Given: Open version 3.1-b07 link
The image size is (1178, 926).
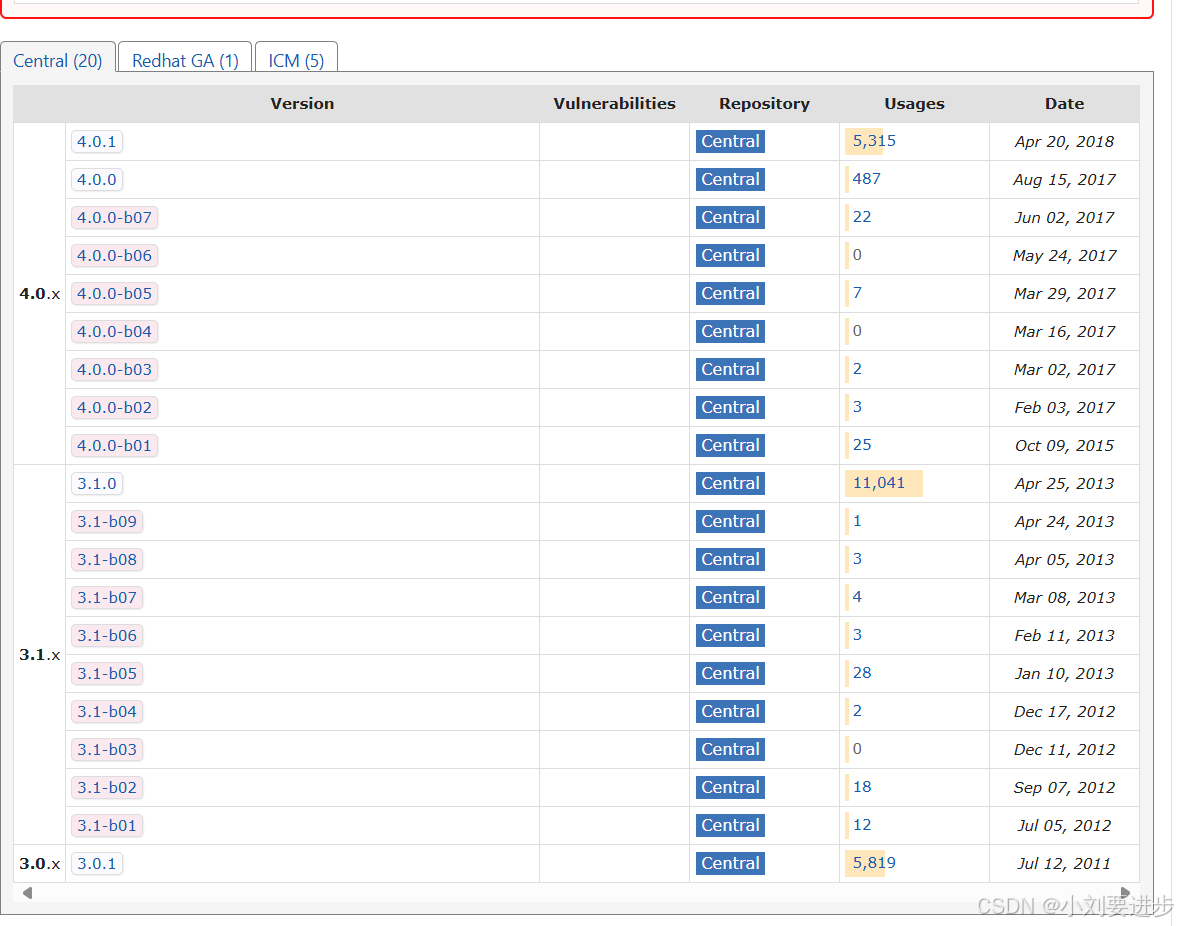Looking at the screenshot, I should [x=107, y=598].
